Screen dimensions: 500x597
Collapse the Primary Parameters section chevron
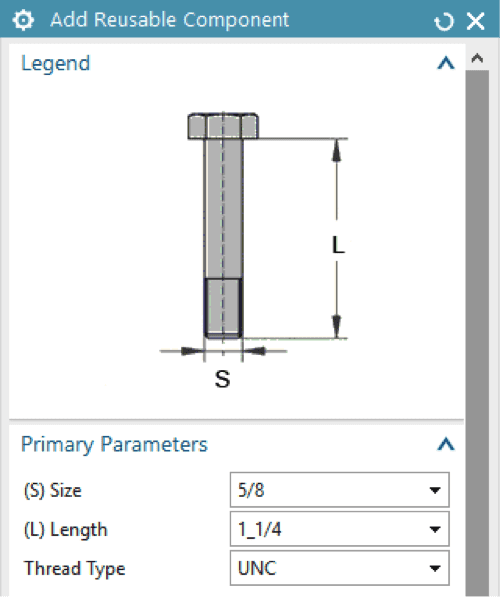click(x=446, y=444)
